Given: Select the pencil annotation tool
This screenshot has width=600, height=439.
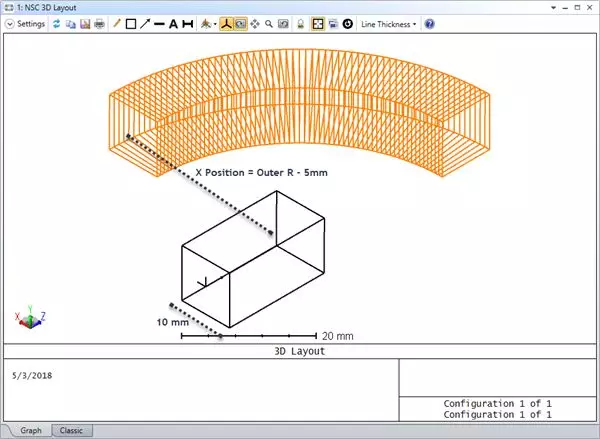Looking at the screenshot, I should [x=117, y=23].
